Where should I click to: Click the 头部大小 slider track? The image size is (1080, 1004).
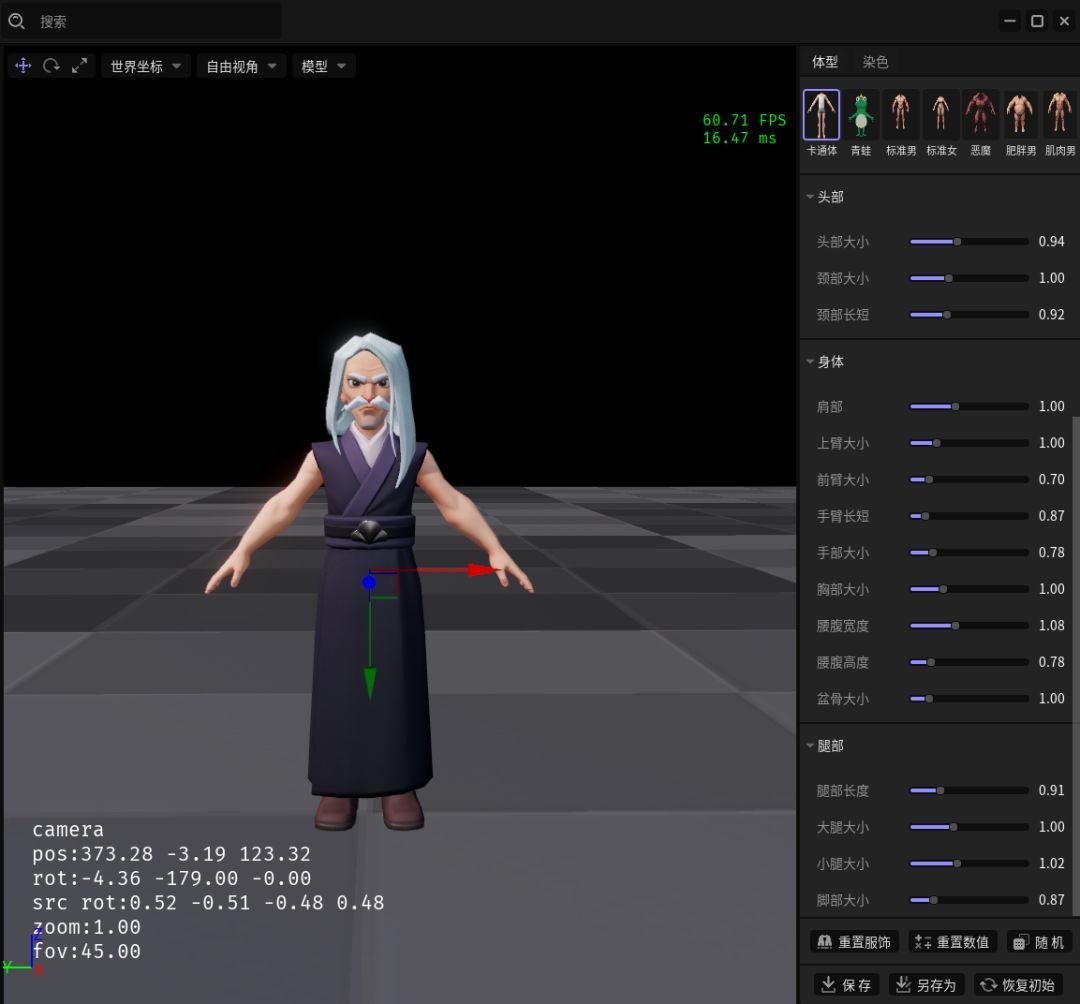[968, 242]
